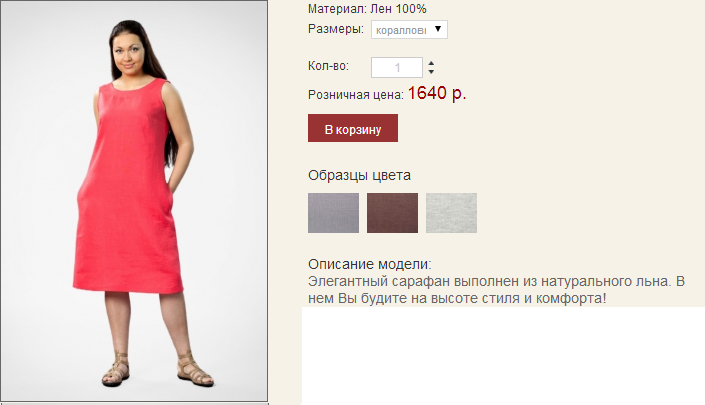Image resolution: width=705 pixels, height=405 pixels.
Task: Click the Розничная цена: label
Action: click(356, 95)
